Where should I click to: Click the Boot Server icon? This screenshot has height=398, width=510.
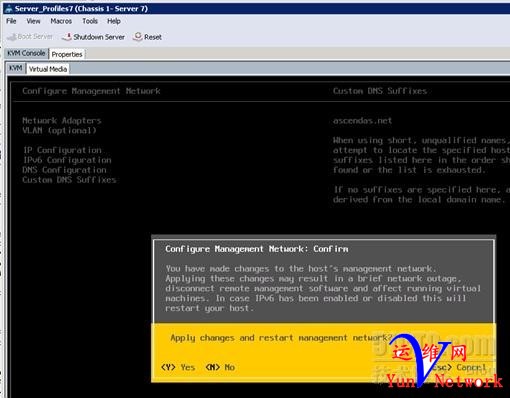click(12, 37)
